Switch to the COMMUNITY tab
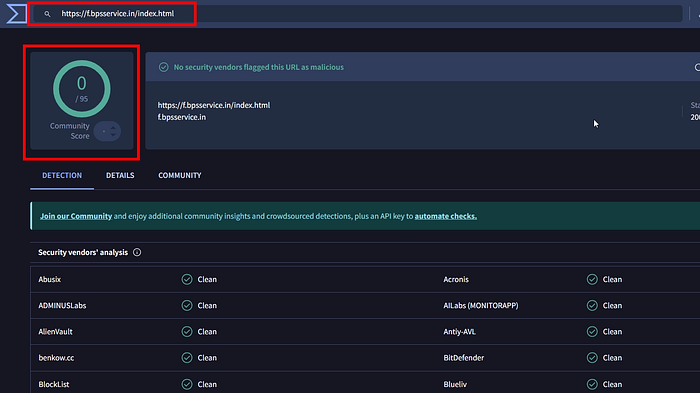 click(x=179, y=176)
